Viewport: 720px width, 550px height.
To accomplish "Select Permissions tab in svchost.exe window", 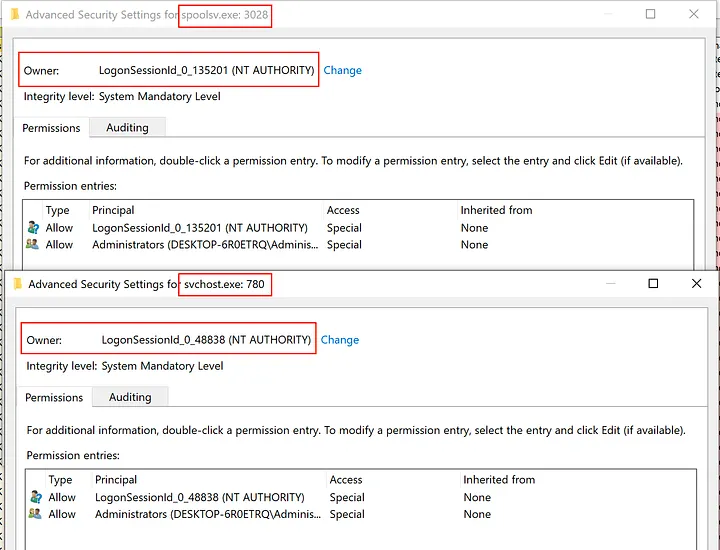I will pyautogui.click(x=54, y=397).
